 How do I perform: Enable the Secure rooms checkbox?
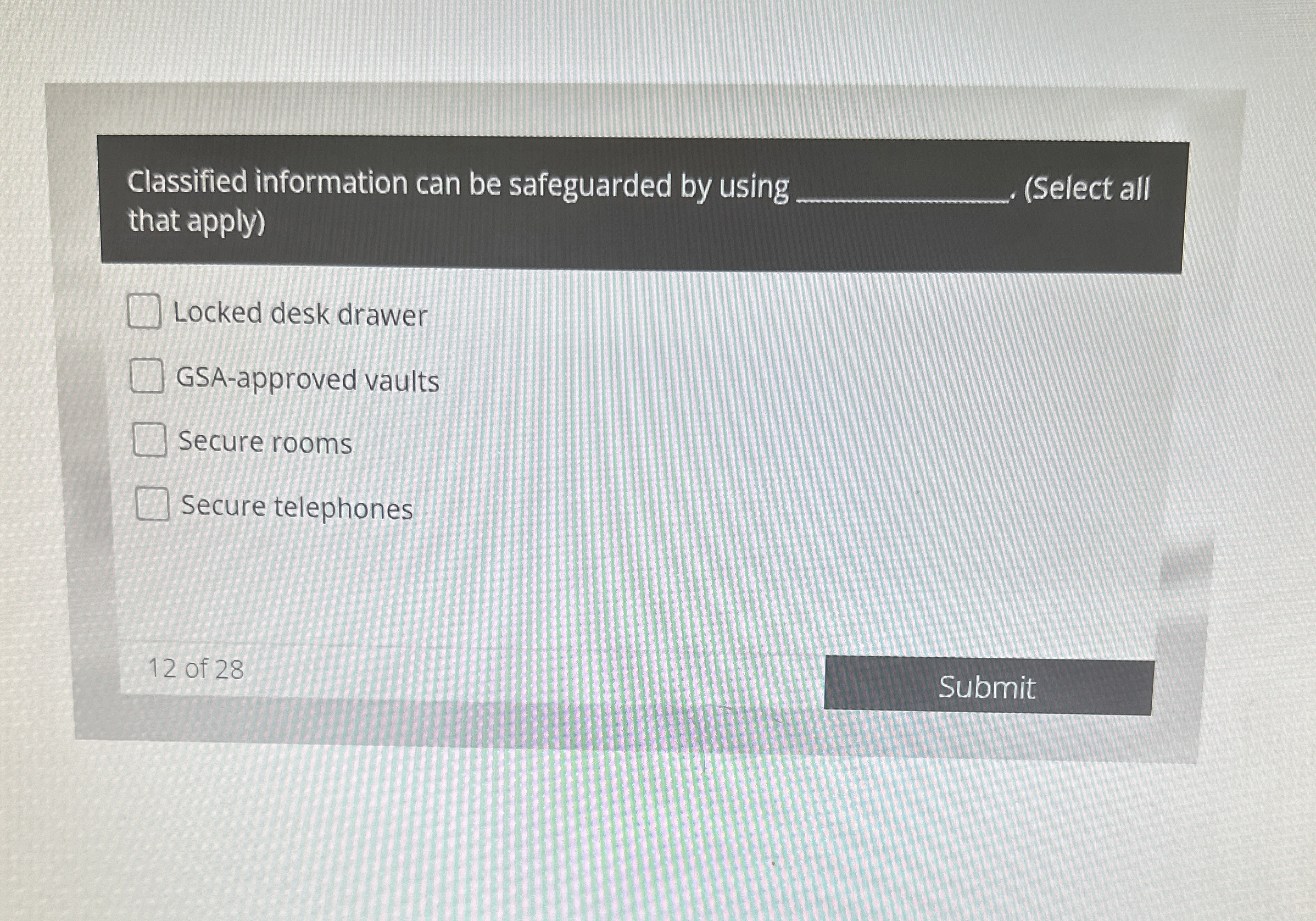[149, 440]
